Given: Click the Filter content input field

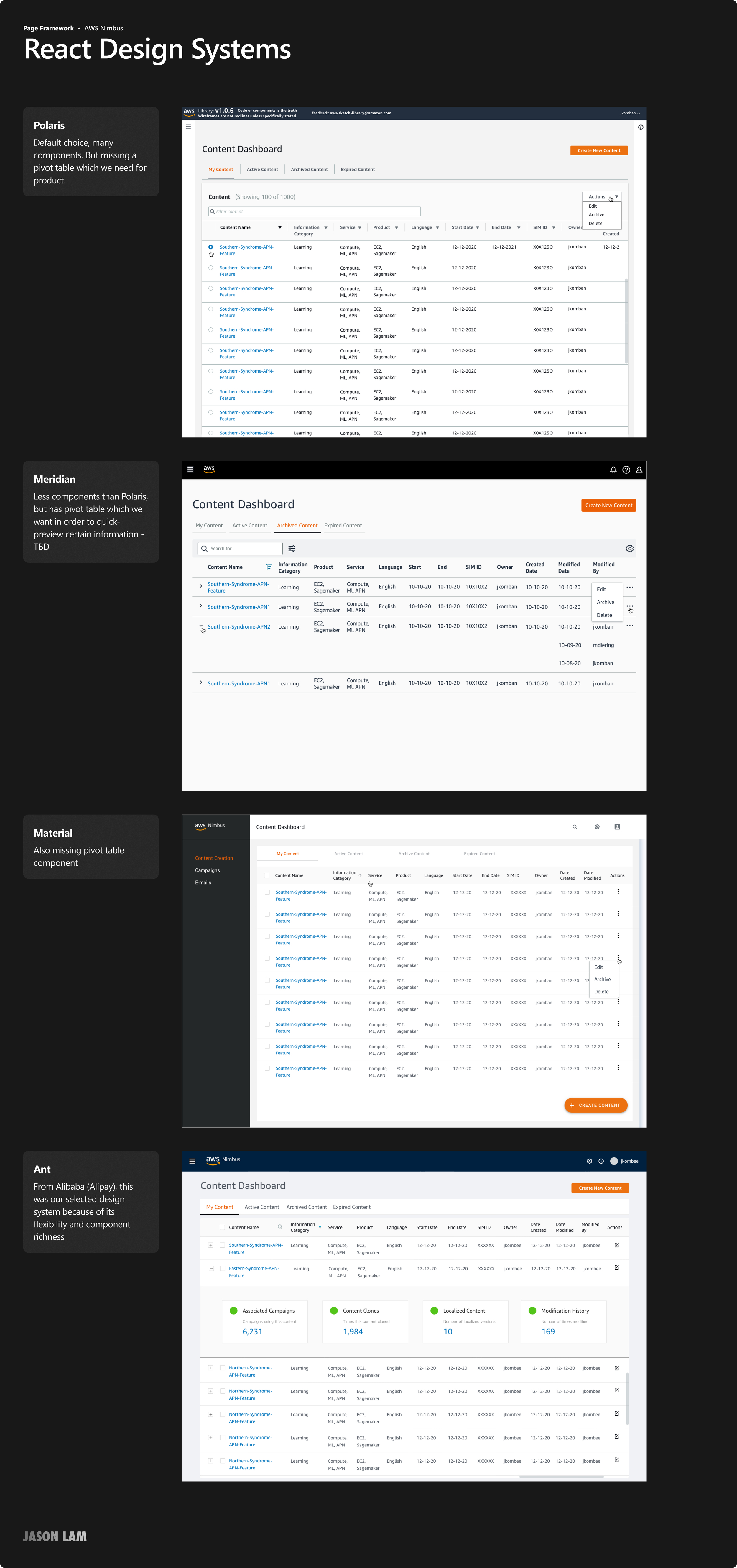Looking at the screenshot, I should click(x=315, y=211).
